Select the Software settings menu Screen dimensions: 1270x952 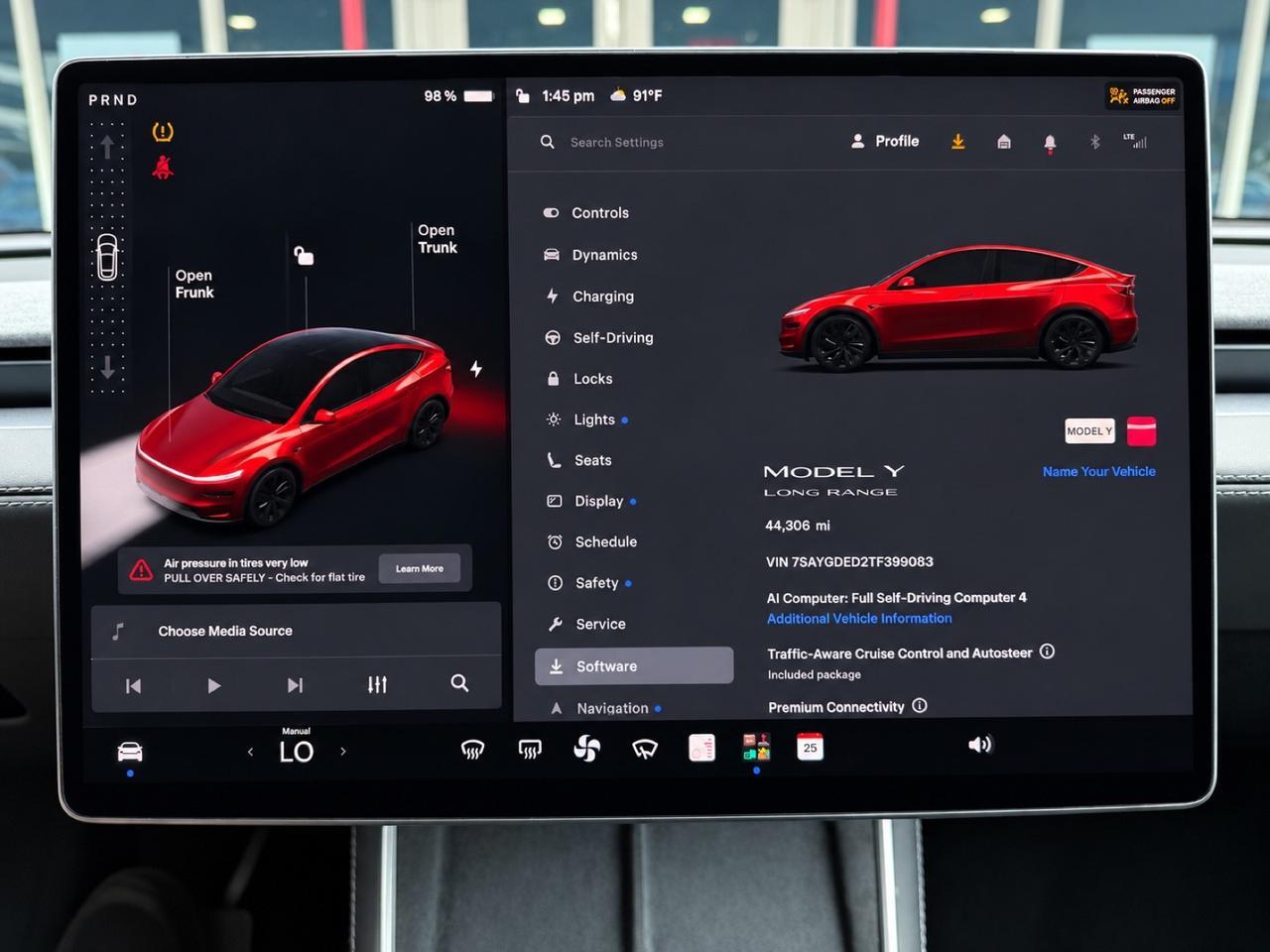634,666
